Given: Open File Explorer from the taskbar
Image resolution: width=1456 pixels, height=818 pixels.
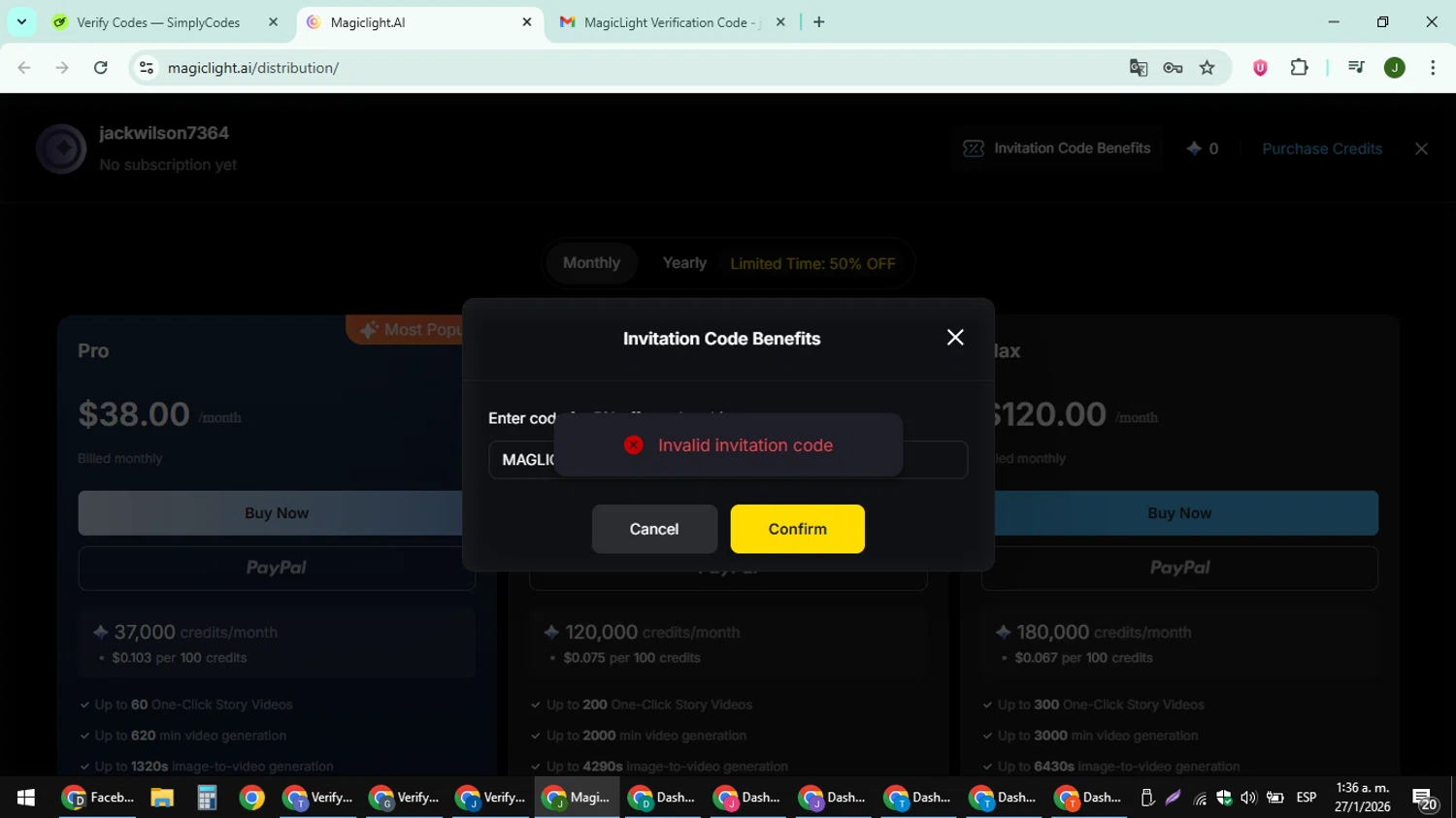Looking at the screenshot, I should [162, 798].
